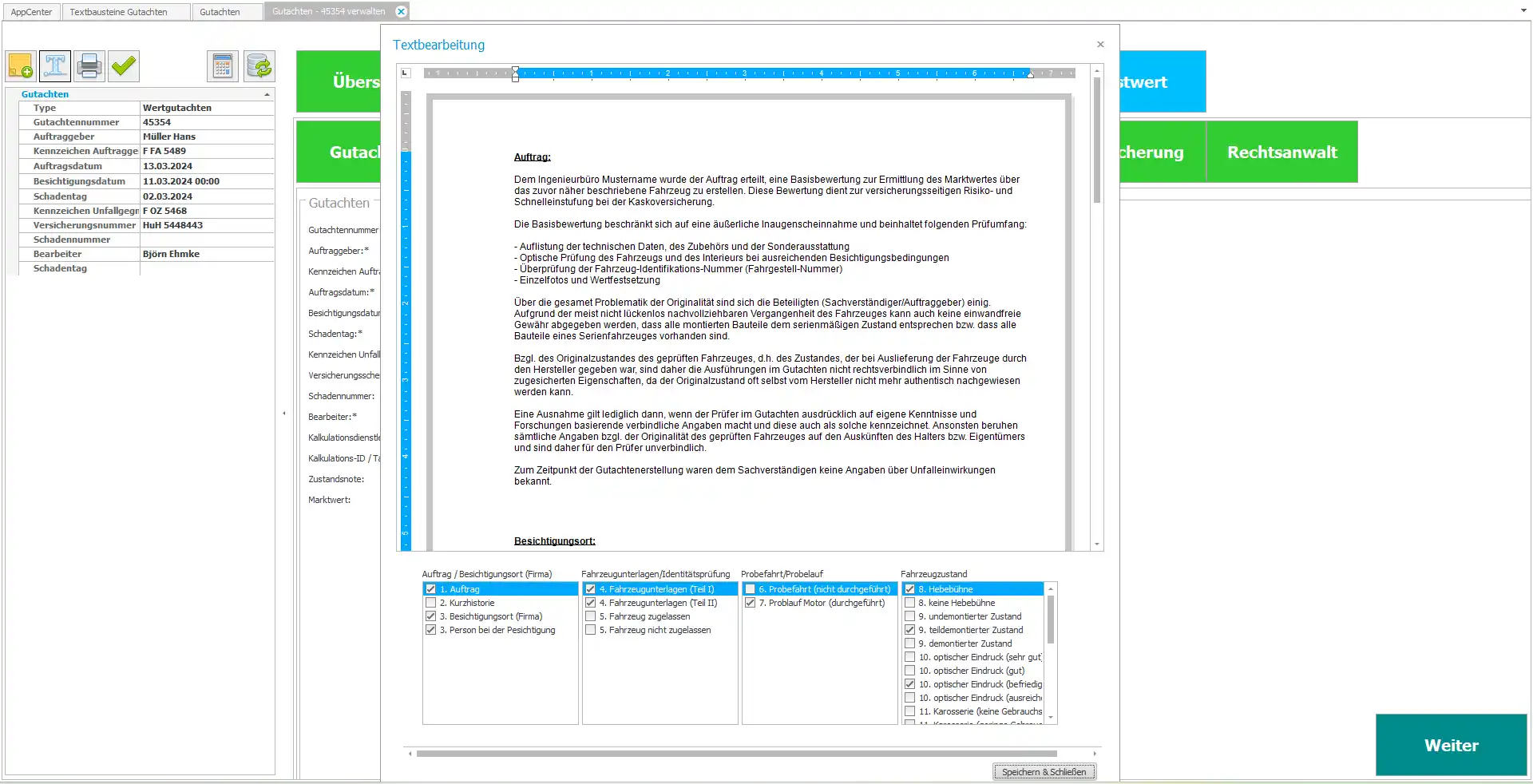Open the calculator icon

(x=223, y=65)
